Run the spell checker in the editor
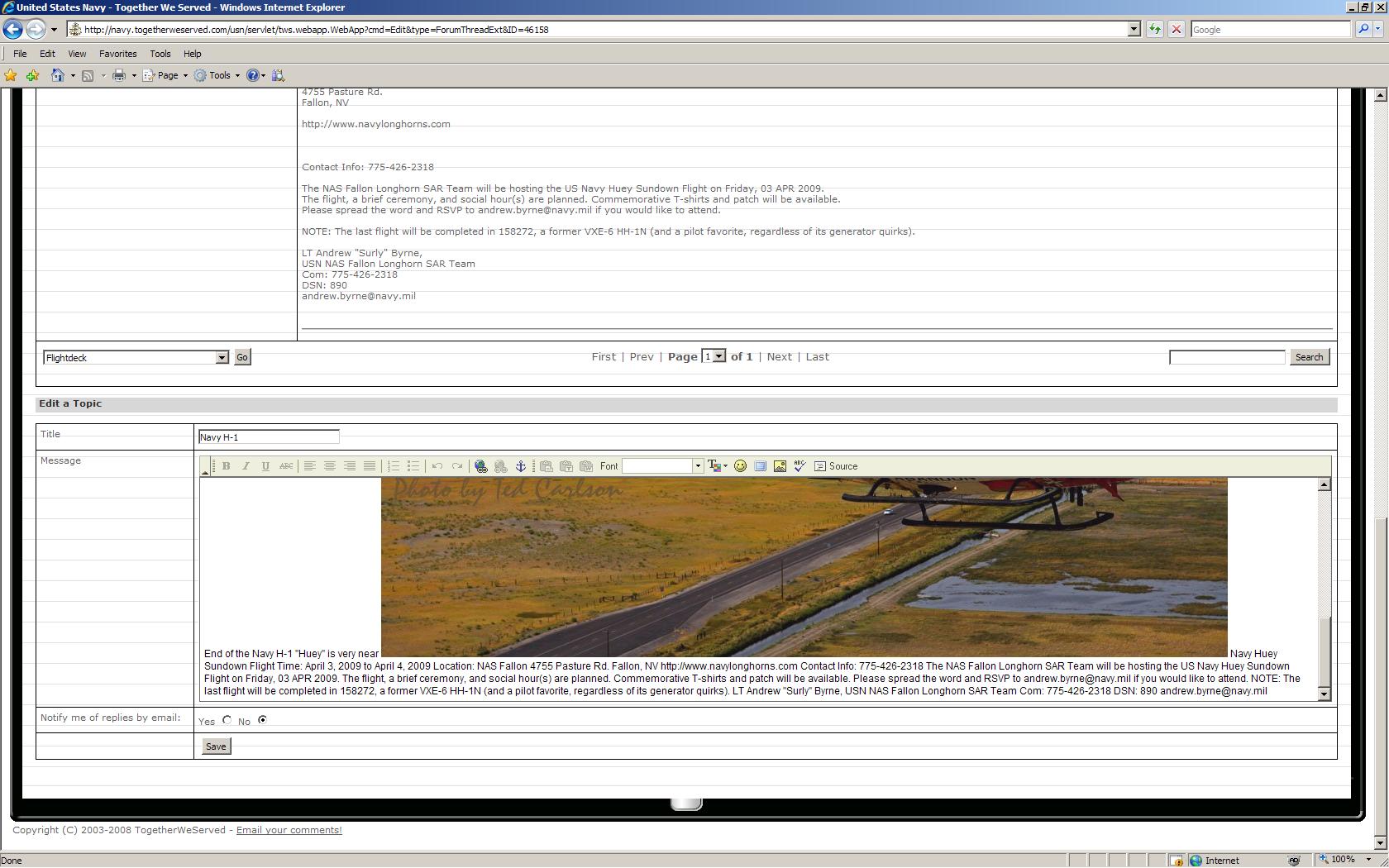1389x868 pixels. [800, 466]
